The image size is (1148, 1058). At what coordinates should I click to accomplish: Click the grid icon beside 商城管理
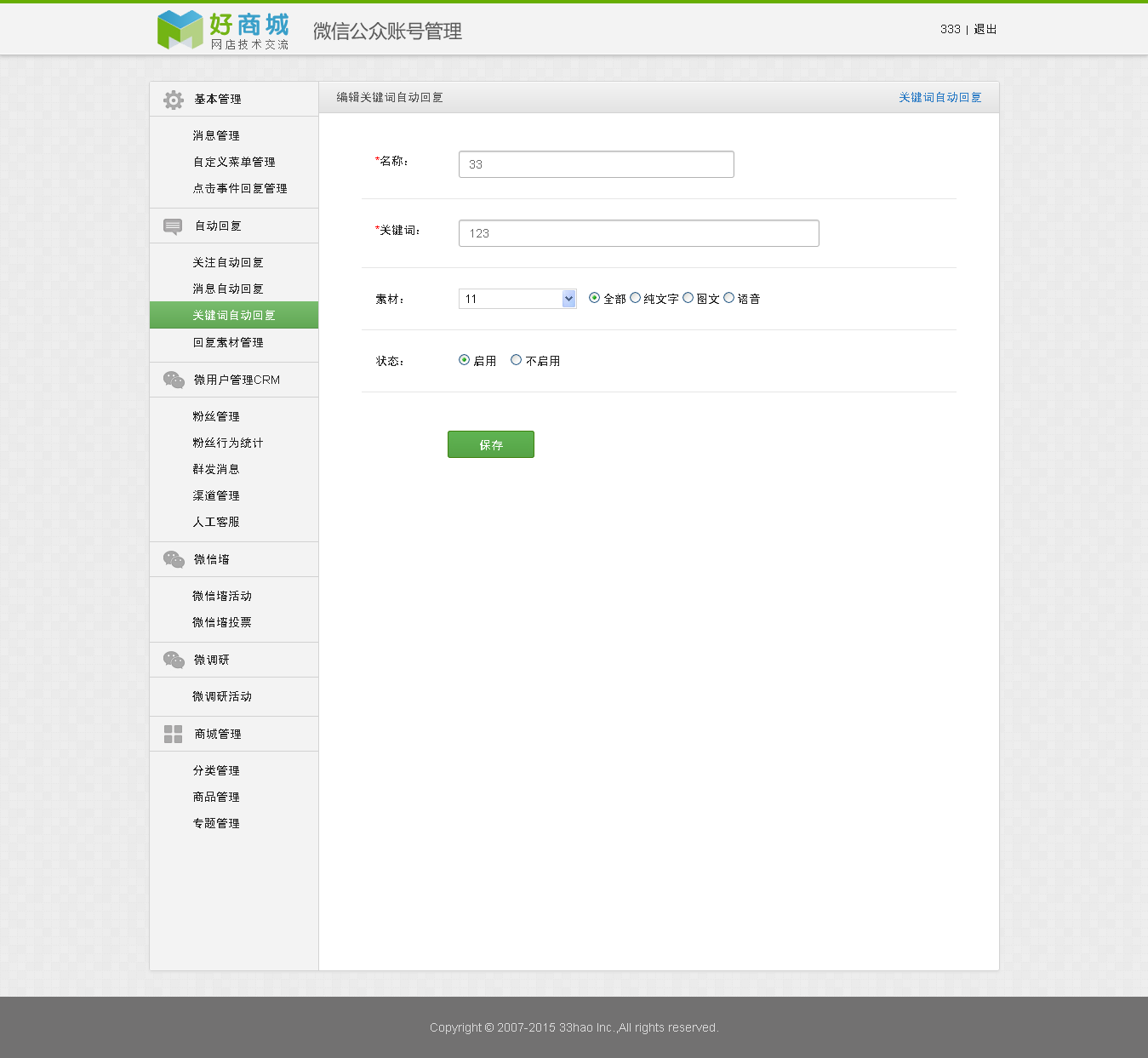(x=173, y=734)
